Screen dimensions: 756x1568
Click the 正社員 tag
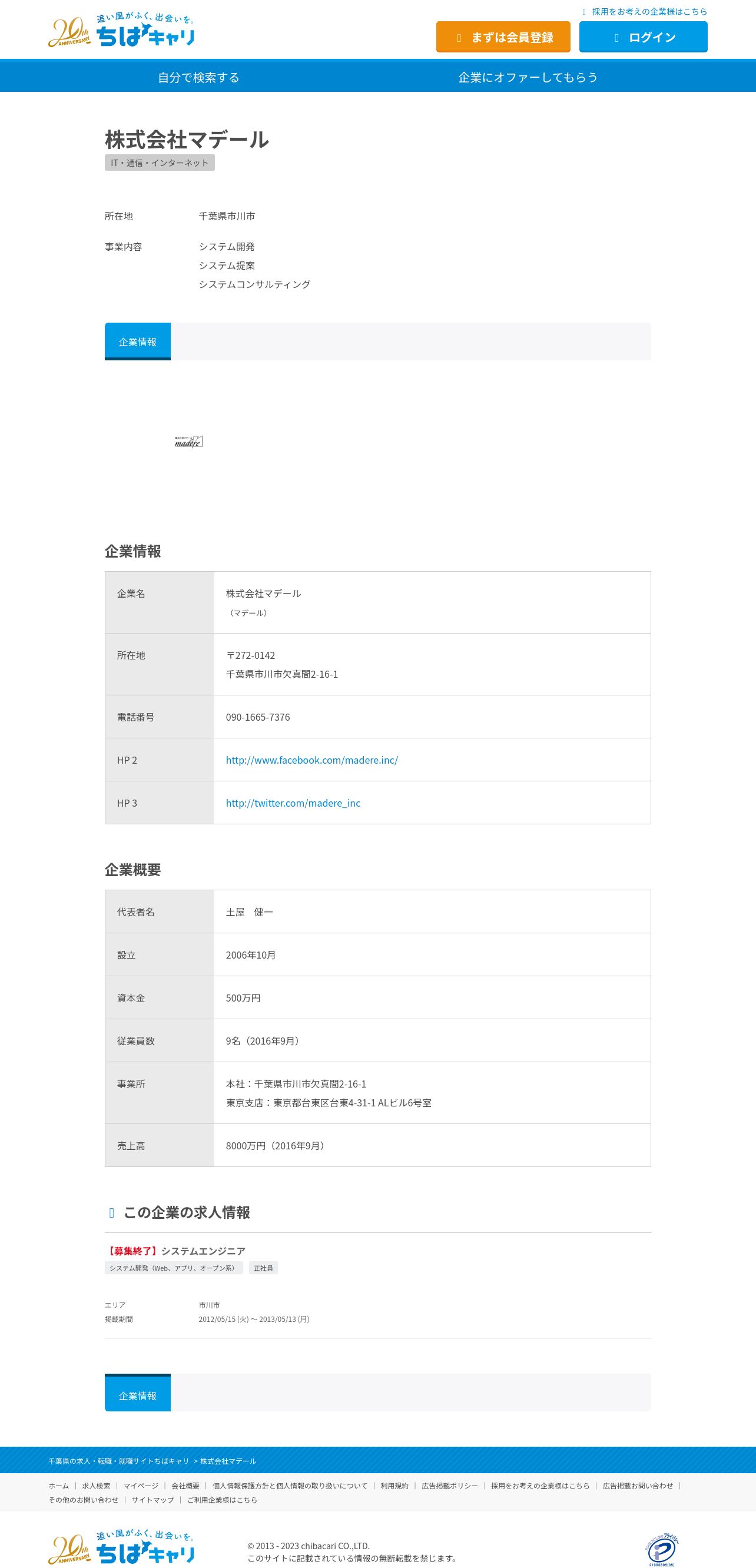263,1268
